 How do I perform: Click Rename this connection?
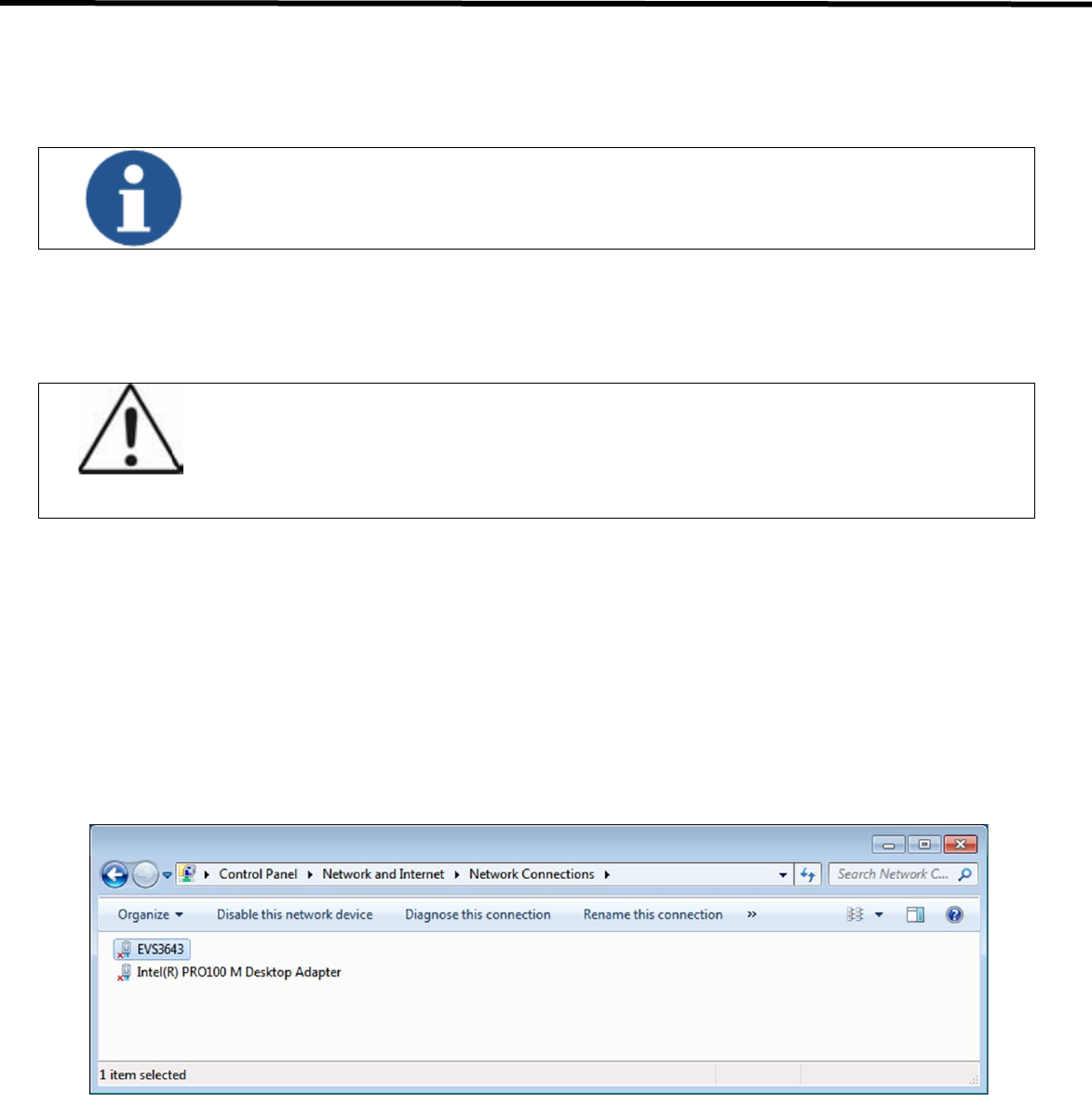653,914
